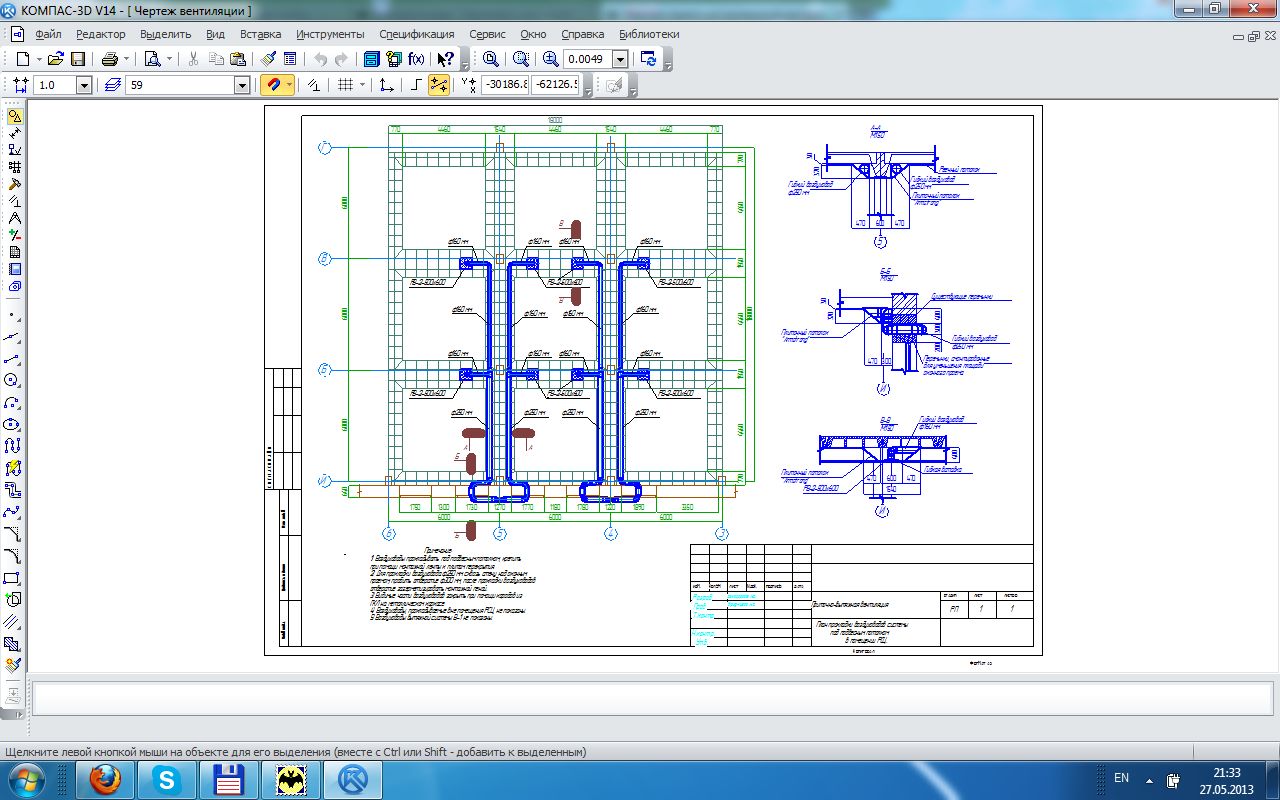The image size is (1280, 800).
Task: Activate the context help pointer
Action: tap(446, 59)
